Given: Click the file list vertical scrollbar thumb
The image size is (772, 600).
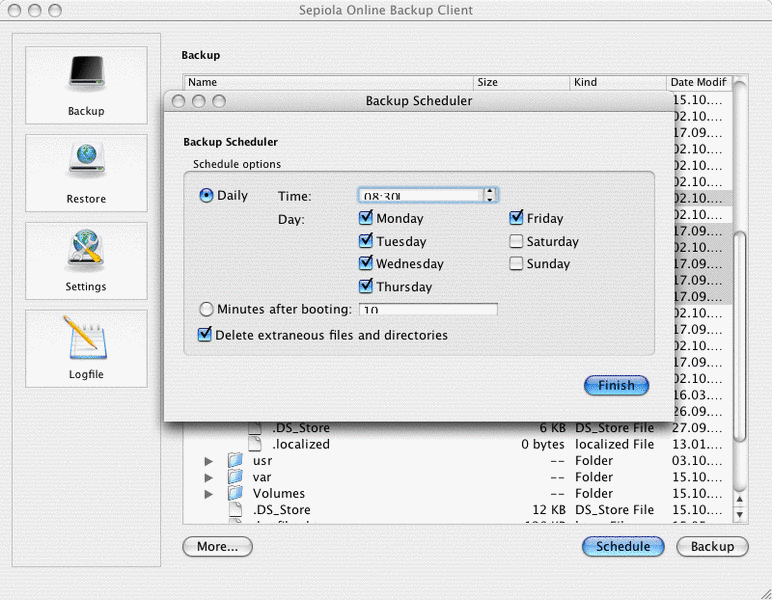Looking at the screenshot, I should click(740, 337).
